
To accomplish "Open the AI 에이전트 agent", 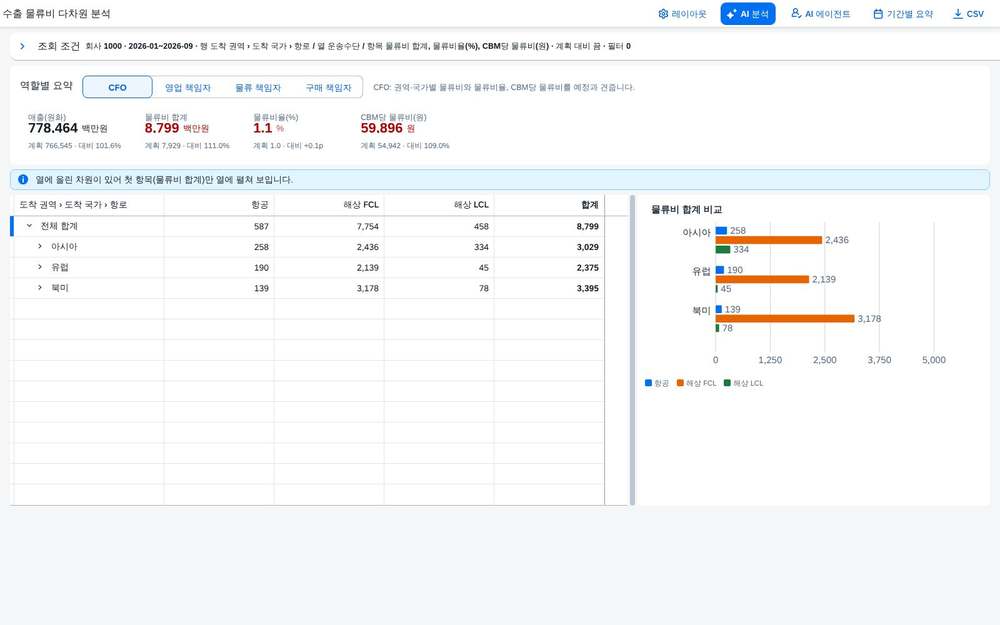I will [x=820, y=14].
